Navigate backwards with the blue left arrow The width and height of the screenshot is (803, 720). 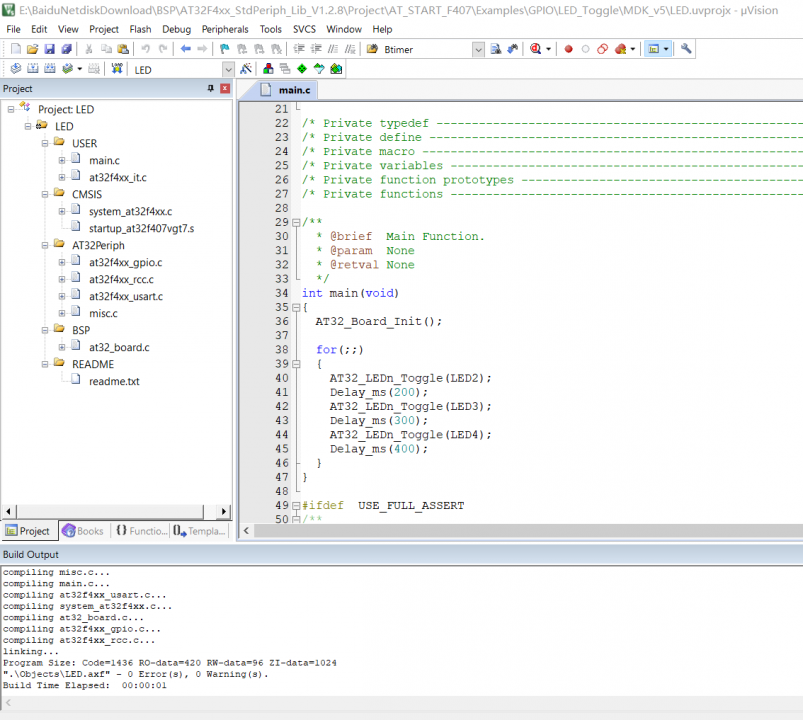coord(185,49)
